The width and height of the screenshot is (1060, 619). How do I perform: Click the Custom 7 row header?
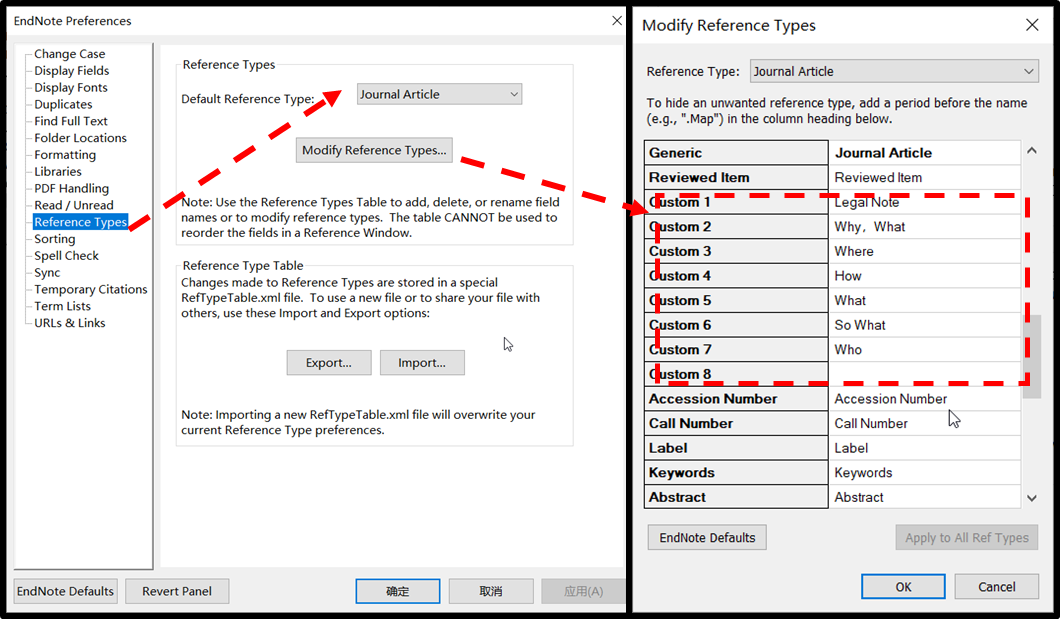(736, 349)
